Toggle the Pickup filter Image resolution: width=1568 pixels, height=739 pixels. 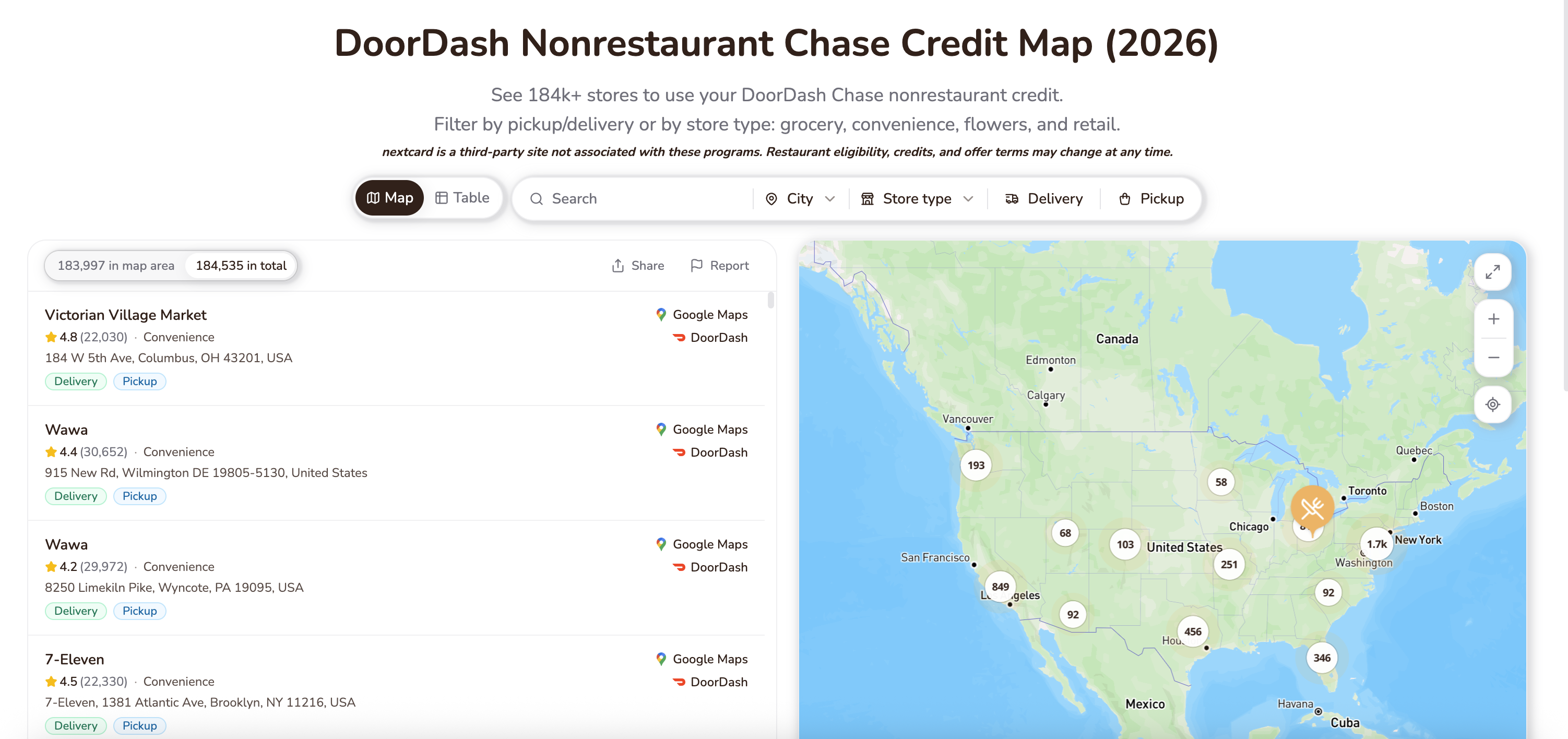[x=1151, y=198]
